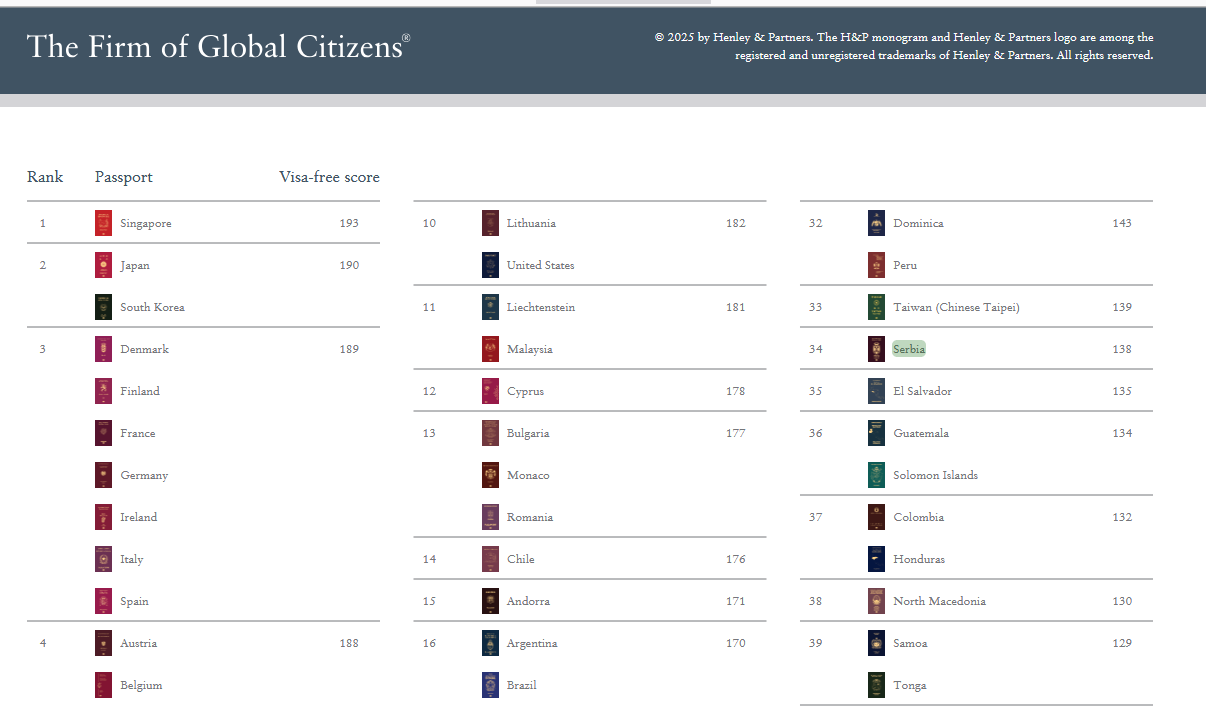Click the highlighted Serbia text
Viewport: 1206px width, 710px height.
coord(908,348)
